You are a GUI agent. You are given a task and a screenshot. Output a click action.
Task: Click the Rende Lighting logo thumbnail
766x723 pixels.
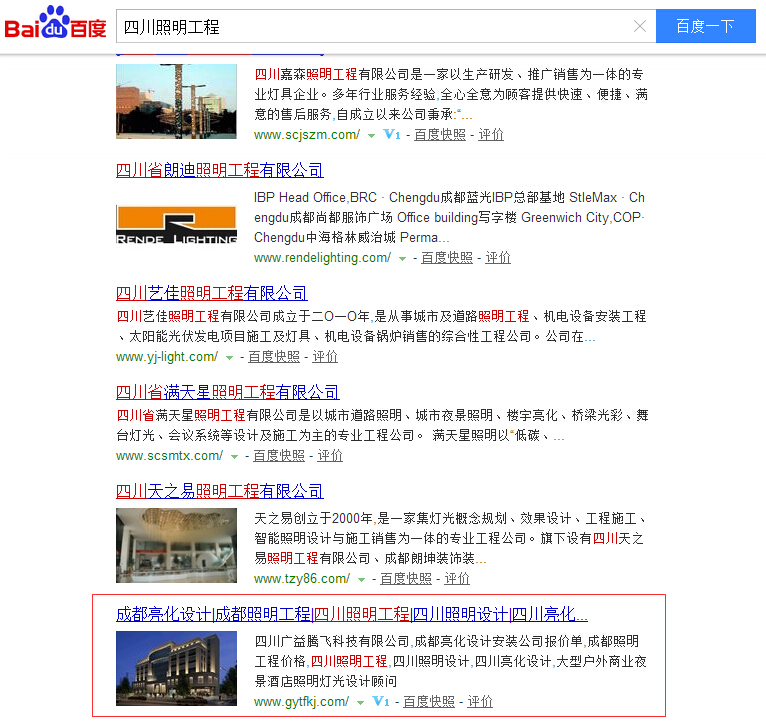(x=176, y=225)
